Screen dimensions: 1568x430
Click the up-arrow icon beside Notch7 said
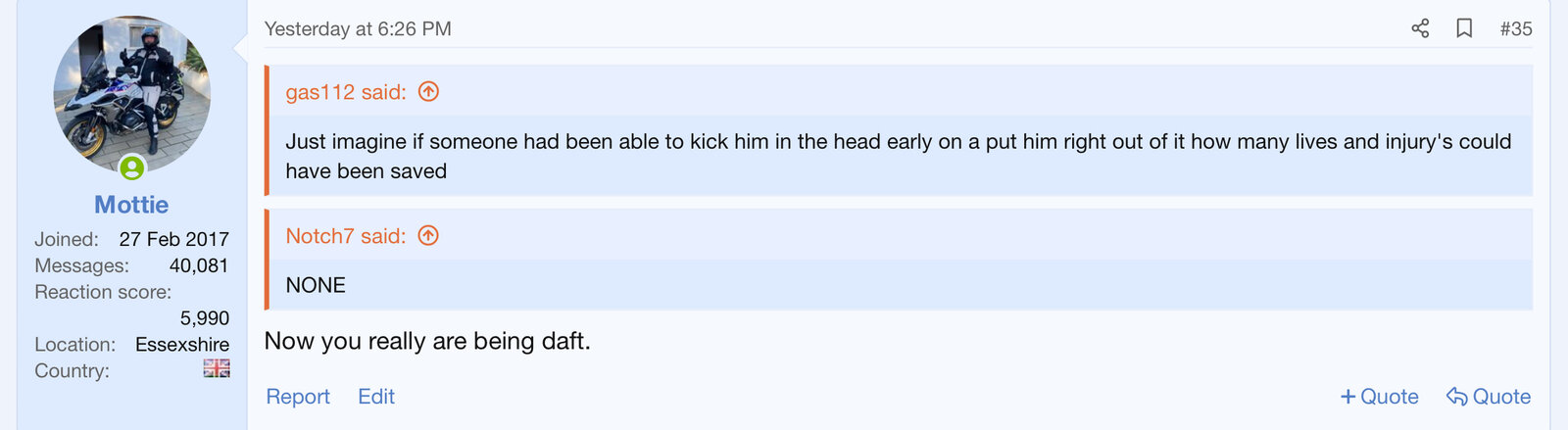(428, 236)
